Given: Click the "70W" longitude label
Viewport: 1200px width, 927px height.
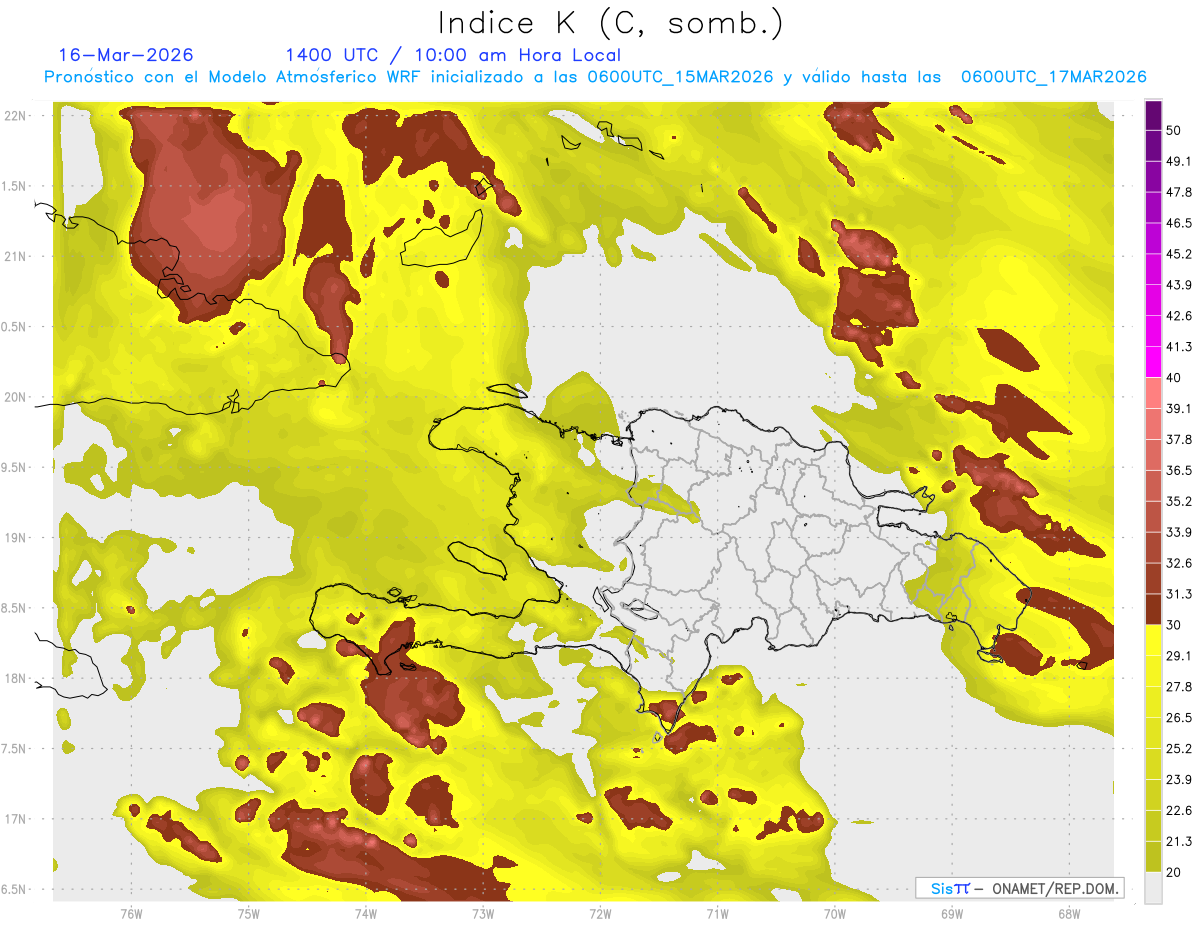Looking at the screenshot, I should coord(835,913).
